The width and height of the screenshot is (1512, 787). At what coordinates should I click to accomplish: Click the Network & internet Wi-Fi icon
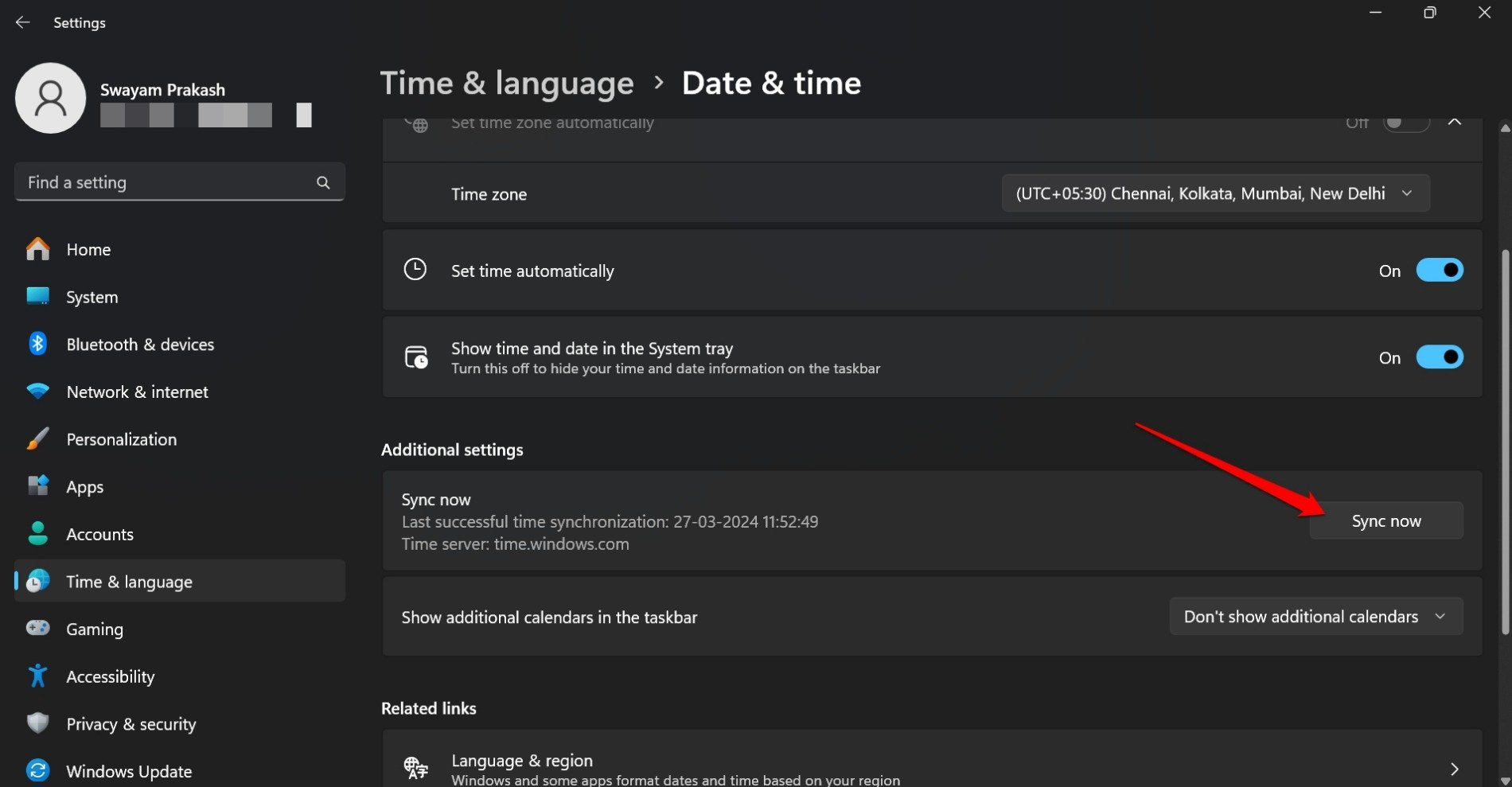(x=37, y=392)
